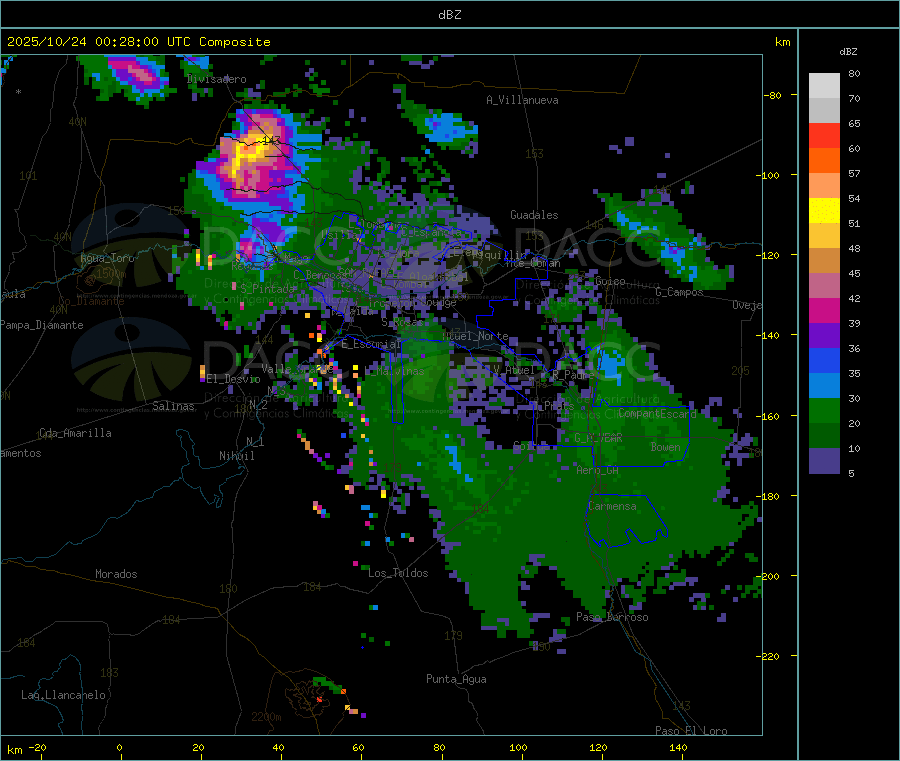
Task: Click the Aerp_GH place label
Action: pyautogui.click(x=598, y=470)
